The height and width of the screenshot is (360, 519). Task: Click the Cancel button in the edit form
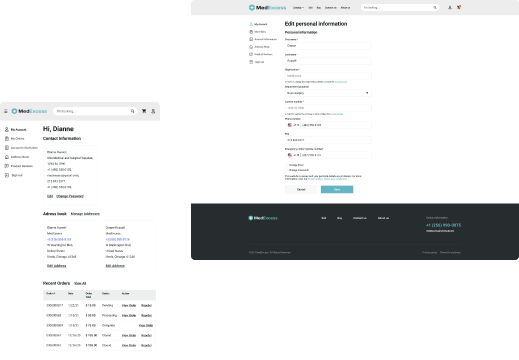301,189
